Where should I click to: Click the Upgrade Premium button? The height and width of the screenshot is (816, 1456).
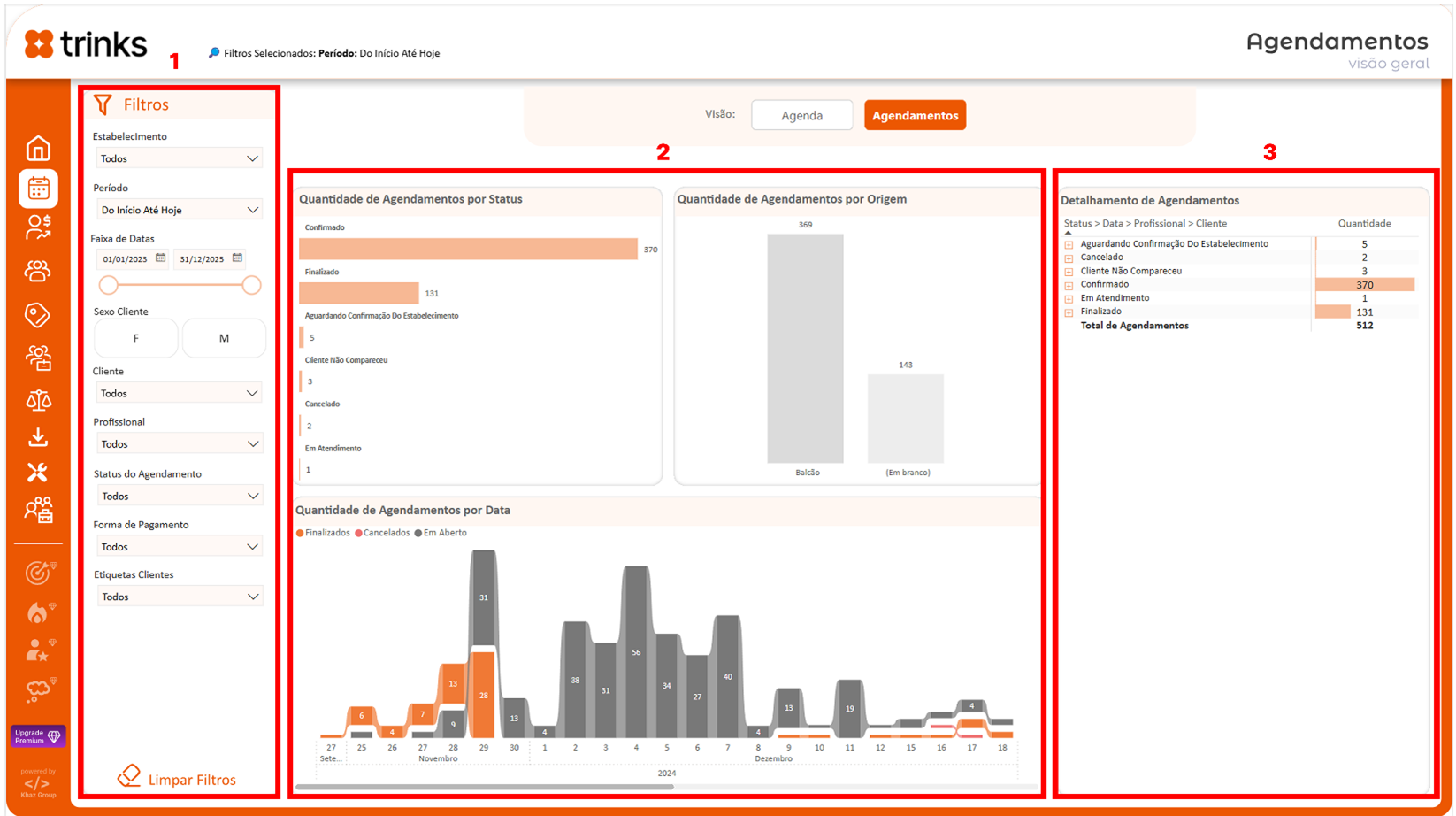pyautogui.click(x=37, y=736)
